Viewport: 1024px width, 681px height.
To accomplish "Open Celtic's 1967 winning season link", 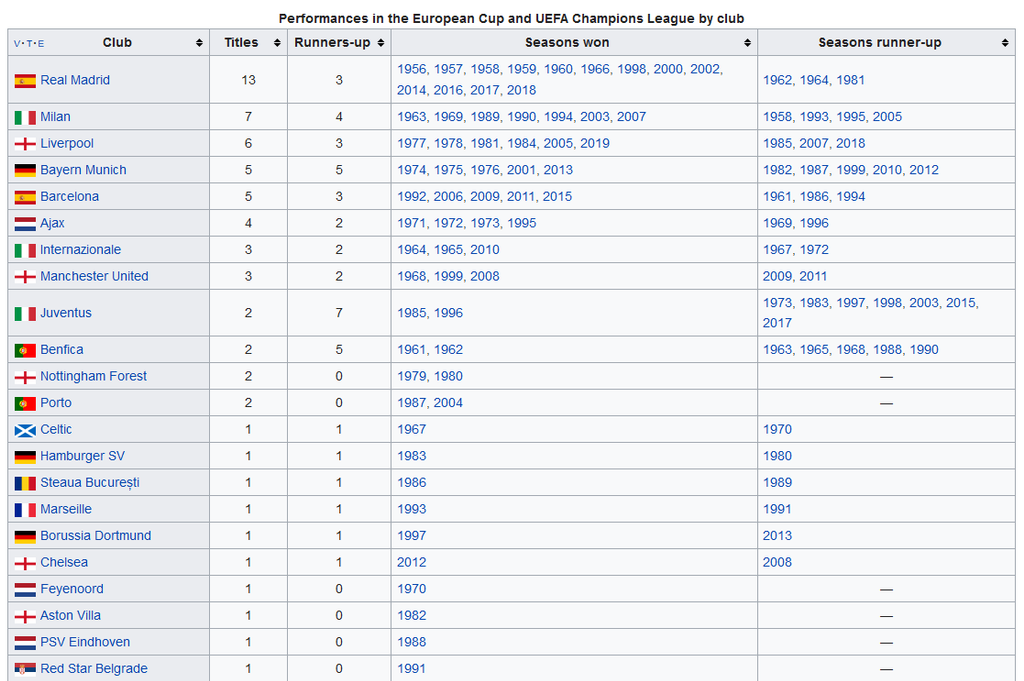I will coord(411,430).
